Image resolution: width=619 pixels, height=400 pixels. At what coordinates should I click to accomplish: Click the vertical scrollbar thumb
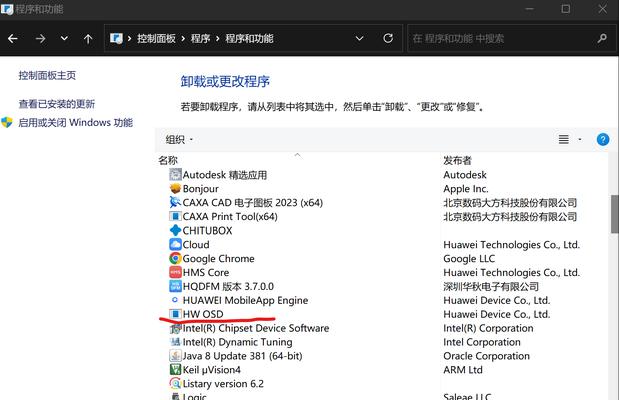615,214
